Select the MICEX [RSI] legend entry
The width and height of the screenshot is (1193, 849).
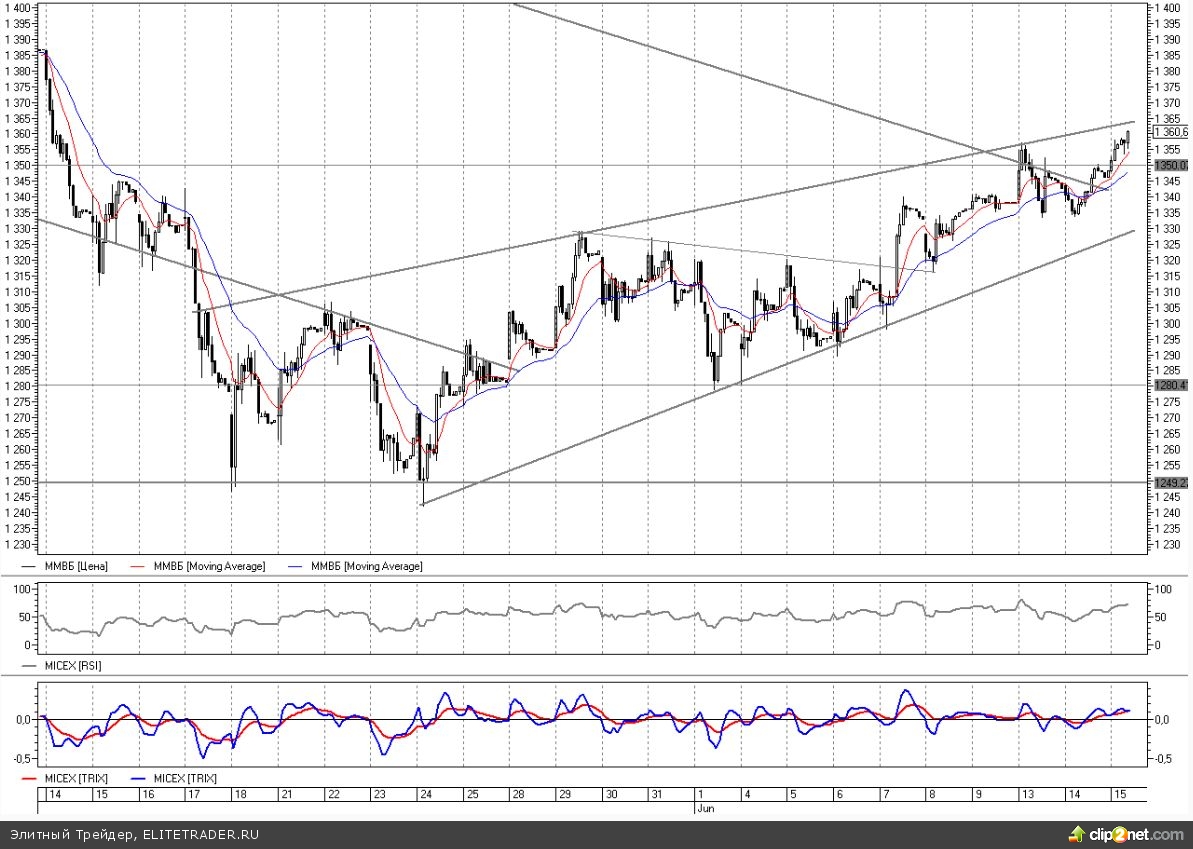(x=73, y=664)
